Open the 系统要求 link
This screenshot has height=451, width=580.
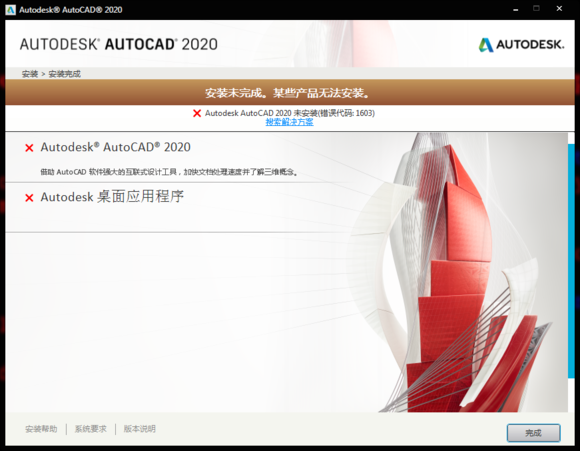91,429
